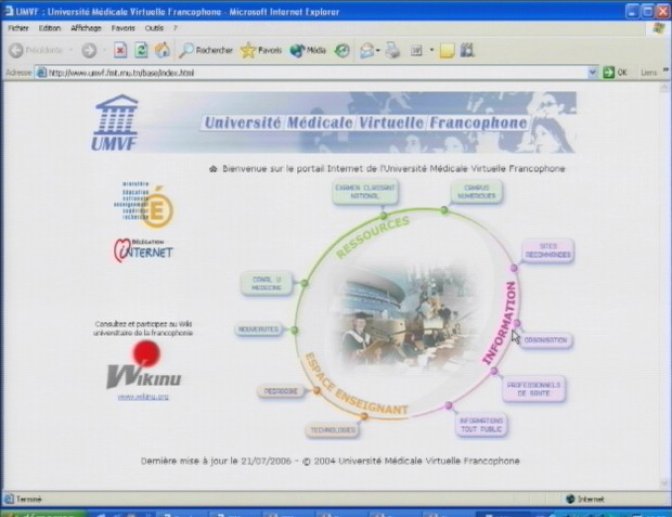Screen dimensions: 672x517
Task: Click the Terminé status bar text
Action: coord(29,499)
